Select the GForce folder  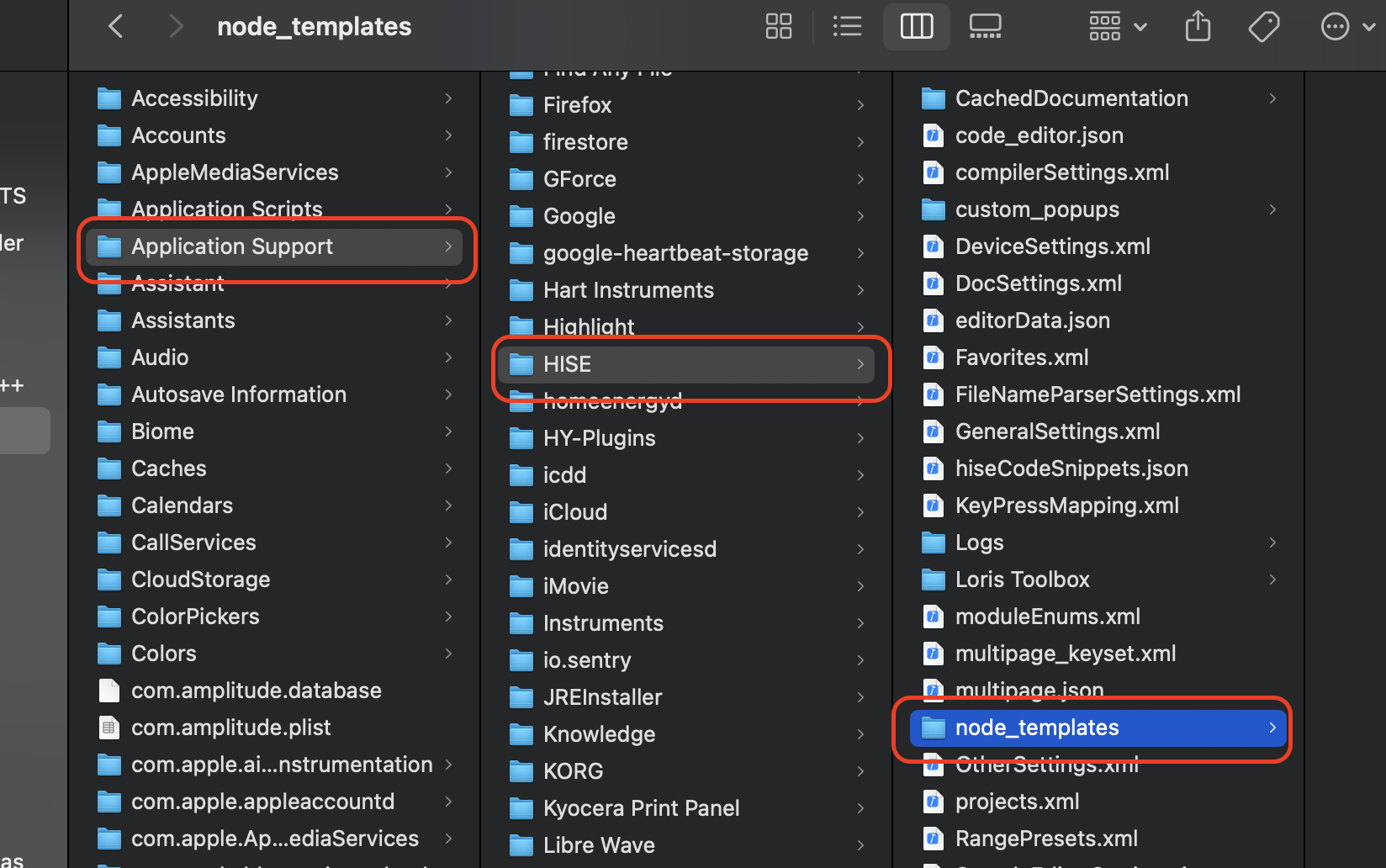pos(686,179)
